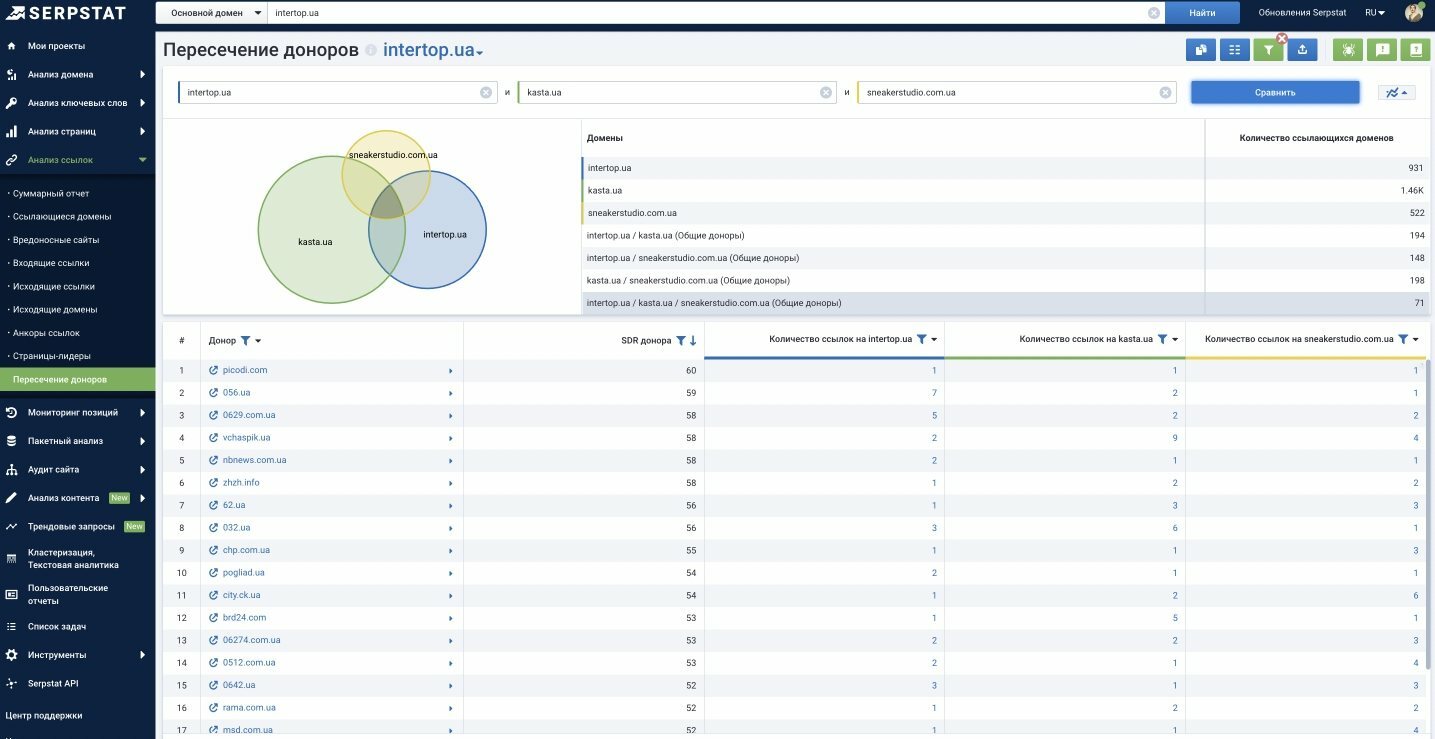Open the Донор column sort dropdown arrow

point(258,341)
